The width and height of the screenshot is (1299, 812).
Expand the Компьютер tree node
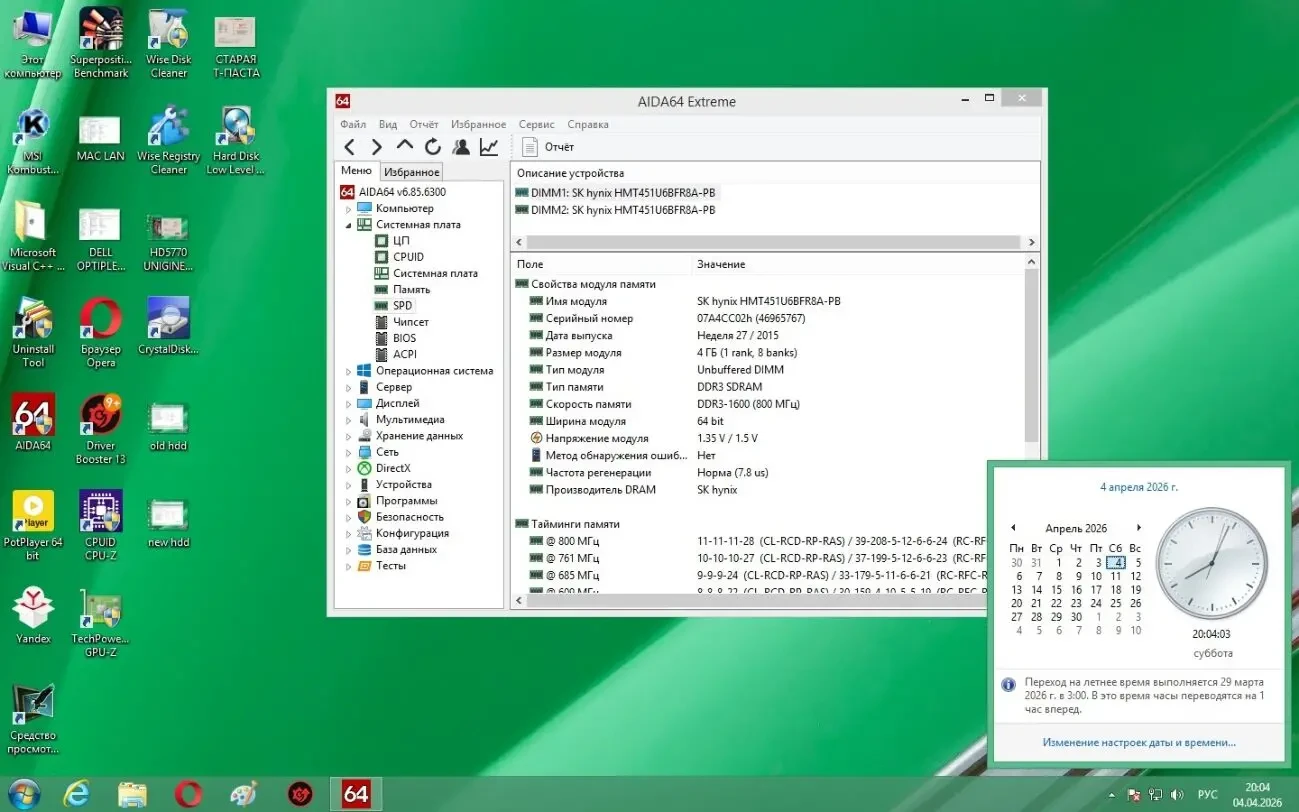[348, 208]
